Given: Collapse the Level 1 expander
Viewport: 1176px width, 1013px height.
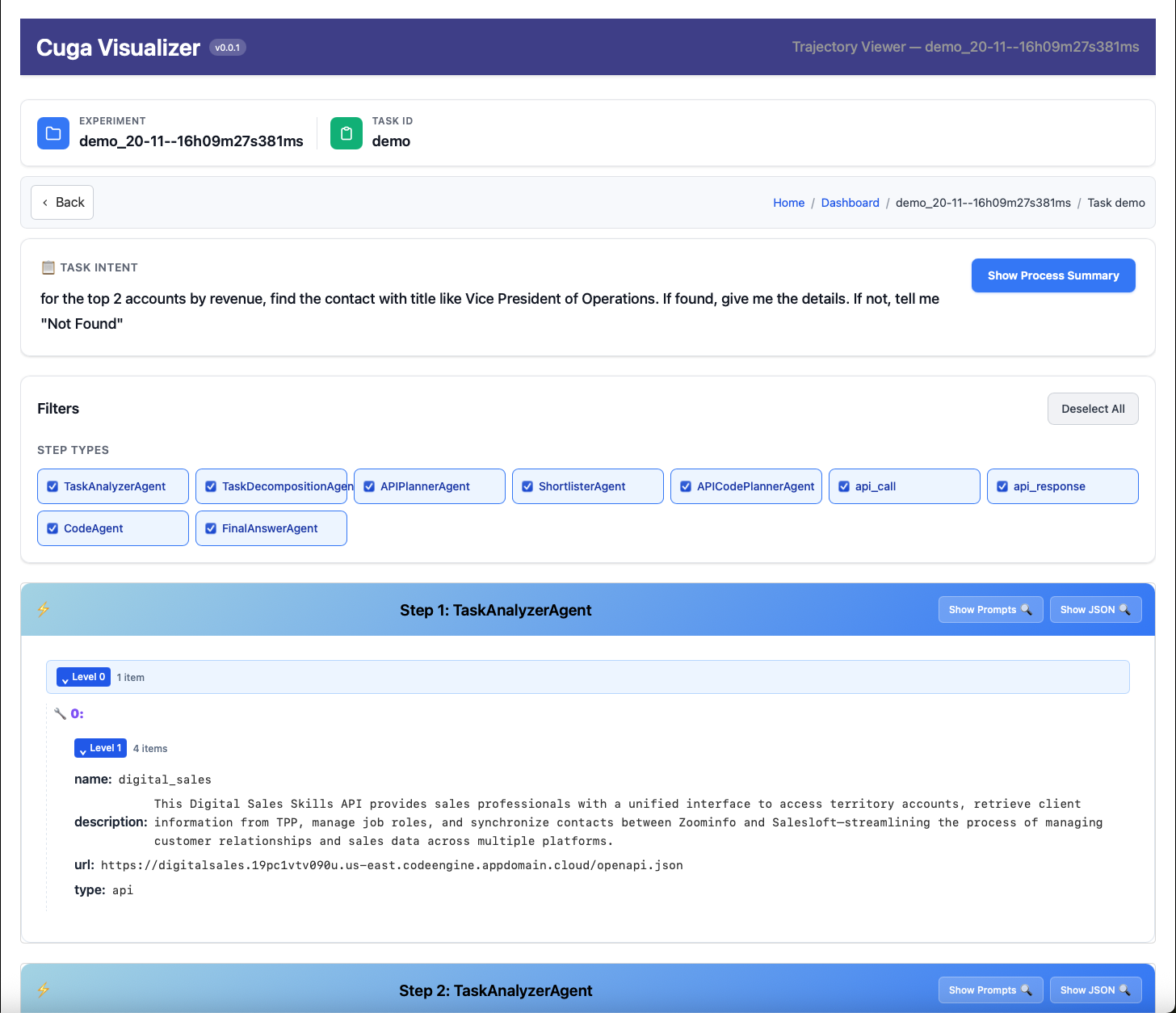Looking at the screenshot, I should coord(100,748).
